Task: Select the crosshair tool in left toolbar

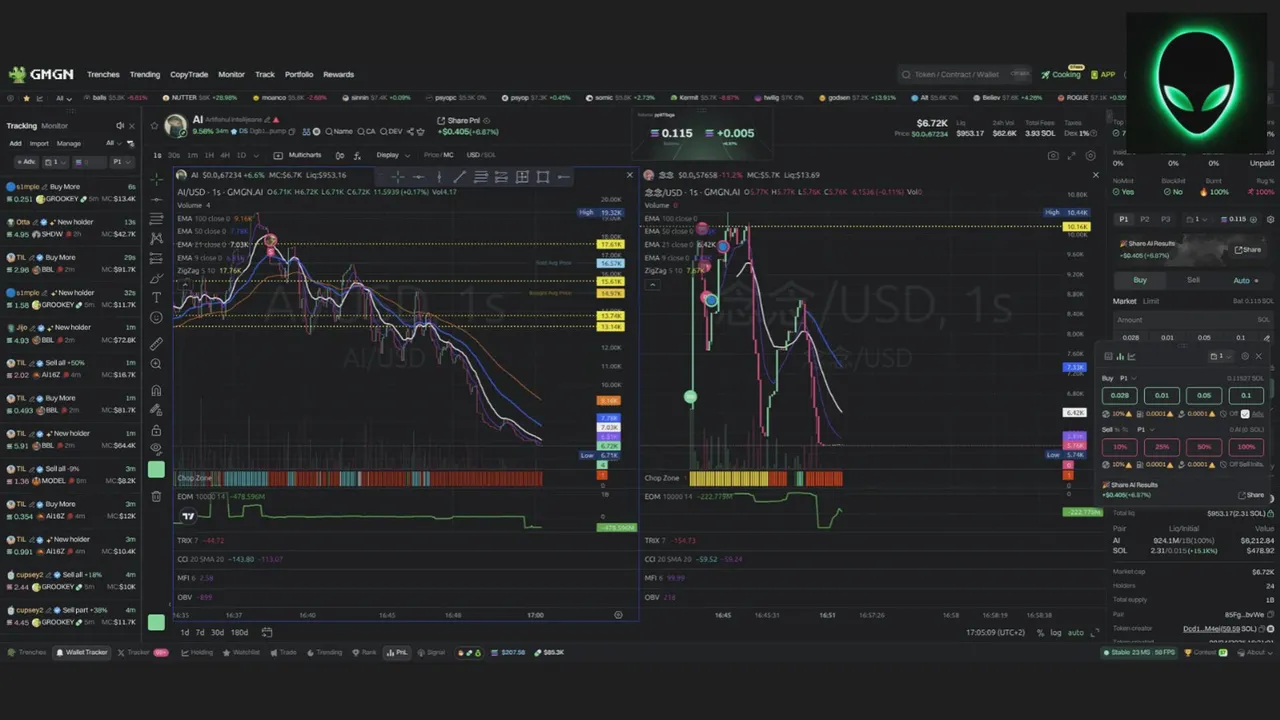Action: [156, 179]
